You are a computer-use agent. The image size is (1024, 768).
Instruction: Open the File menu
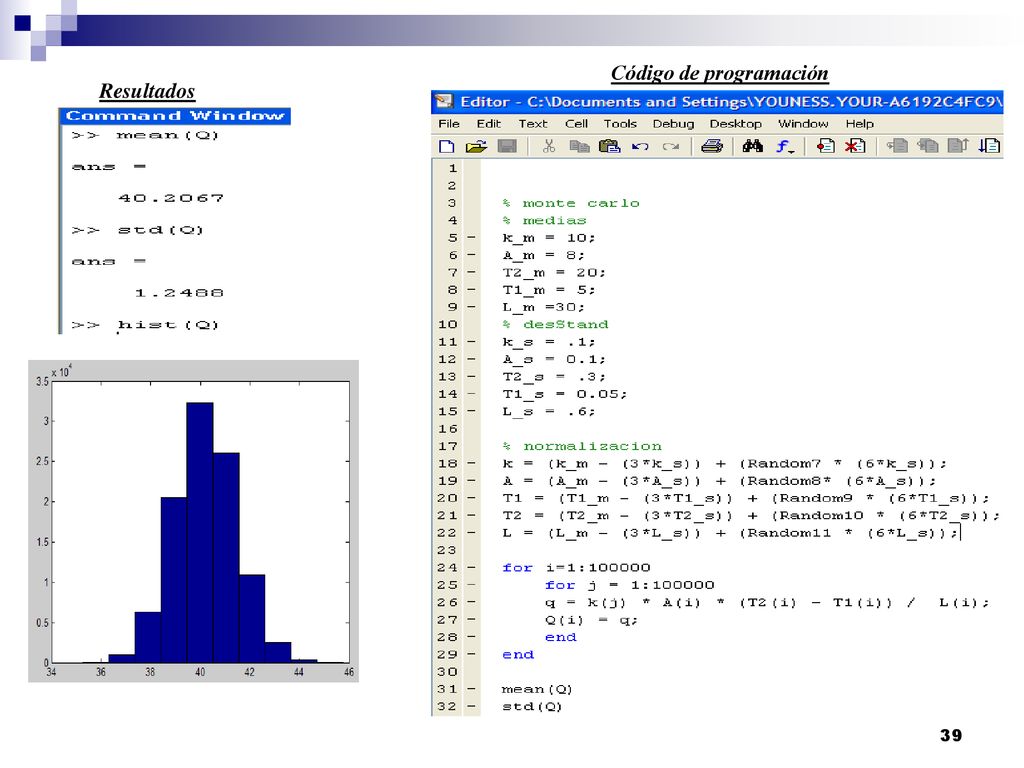(x=449, y=123)
